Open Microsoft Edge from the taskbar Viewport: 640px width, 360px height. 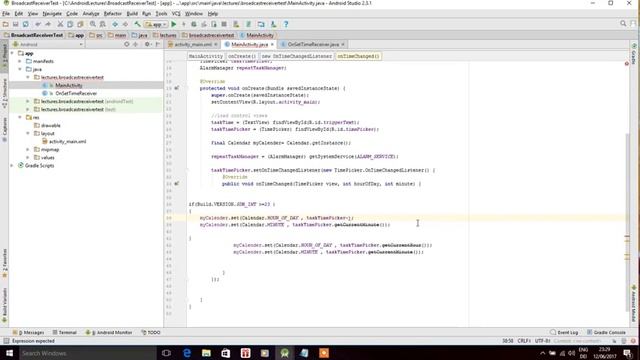187,353
